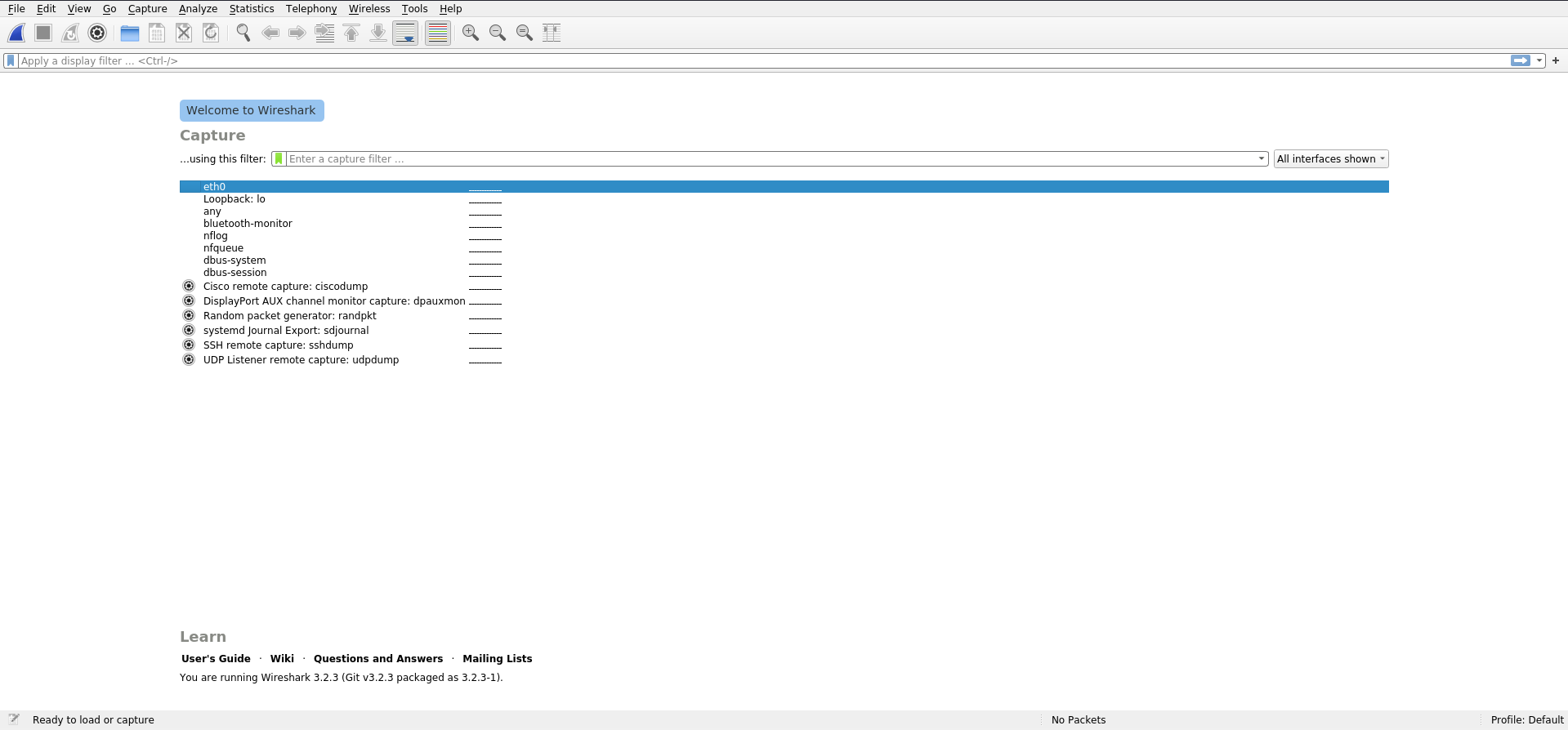Click the Welcome to Wireshark banner

[x=252, y=110]
